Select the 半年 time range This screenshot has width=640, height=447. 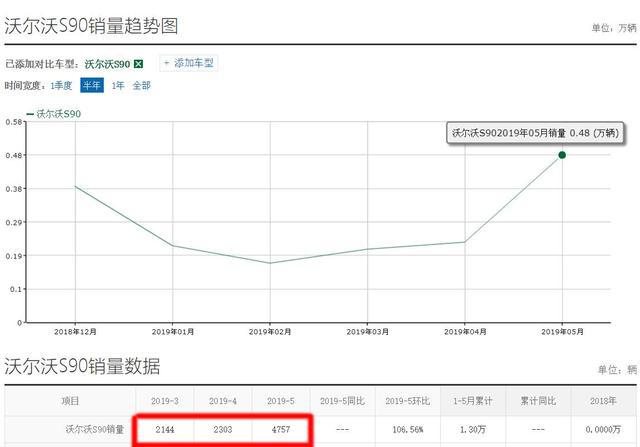92,85
